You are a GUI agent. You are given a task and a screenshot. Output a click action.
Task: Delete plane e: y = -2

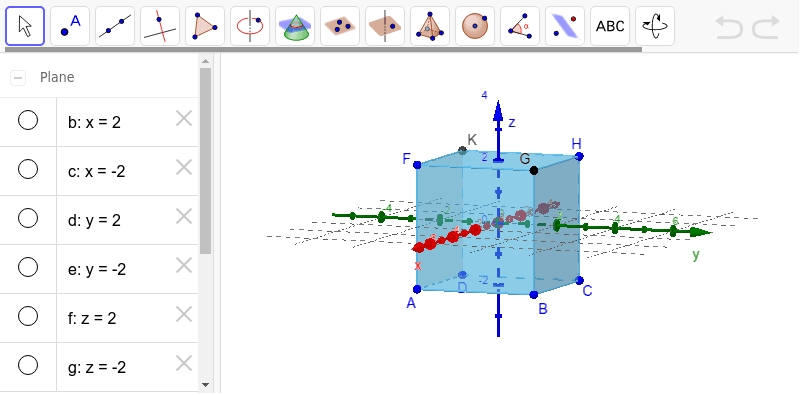184,265
